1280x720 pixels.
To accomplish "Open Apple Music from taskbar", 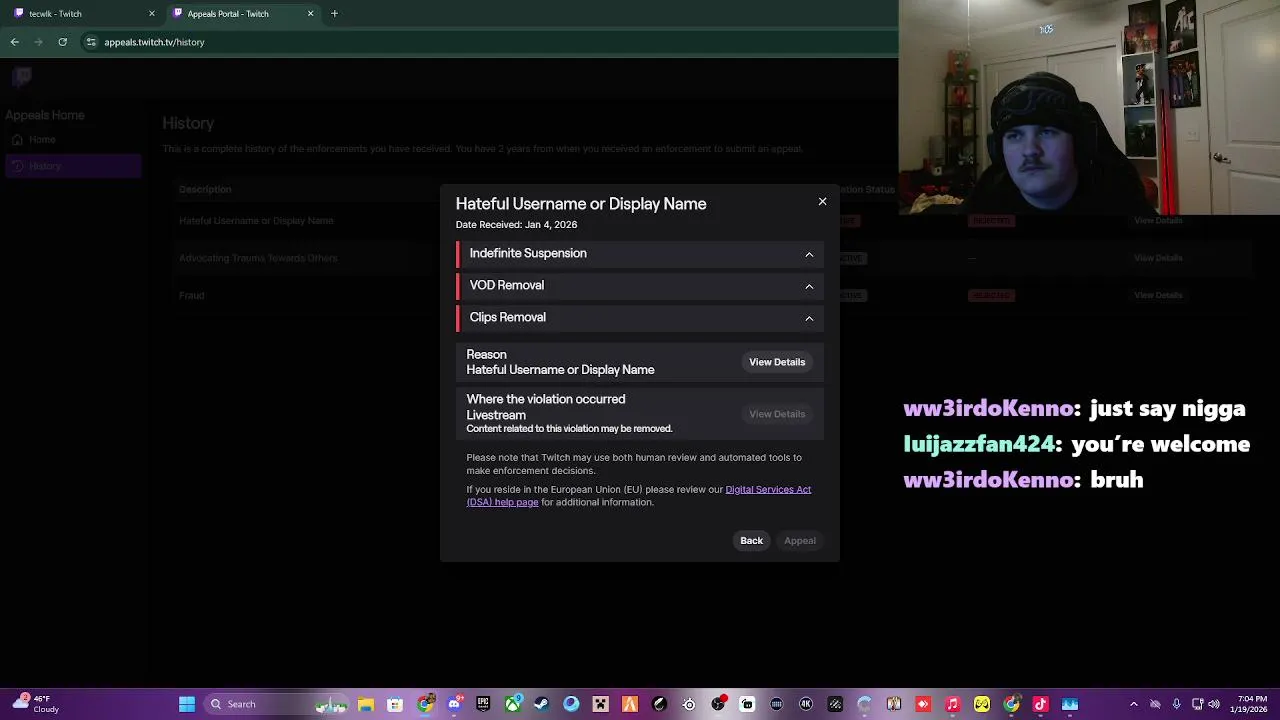I will (953, 704).
